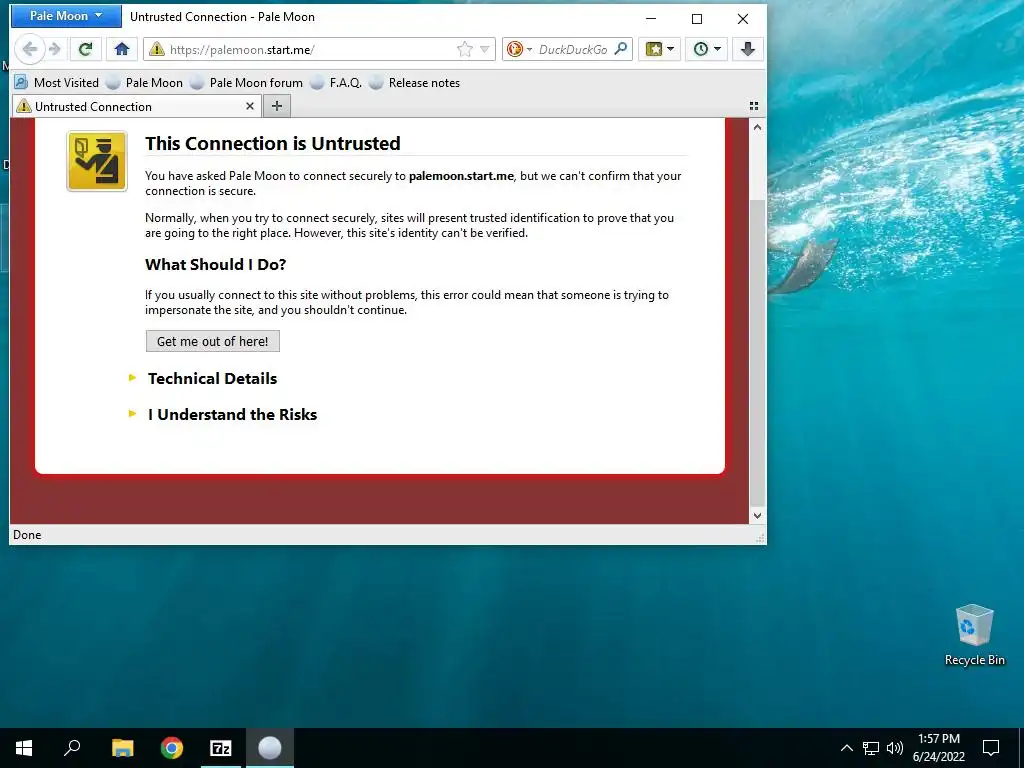Screen dimensions: 1024x768
Task: Go back with the Back arrow button
Action: 29,49
